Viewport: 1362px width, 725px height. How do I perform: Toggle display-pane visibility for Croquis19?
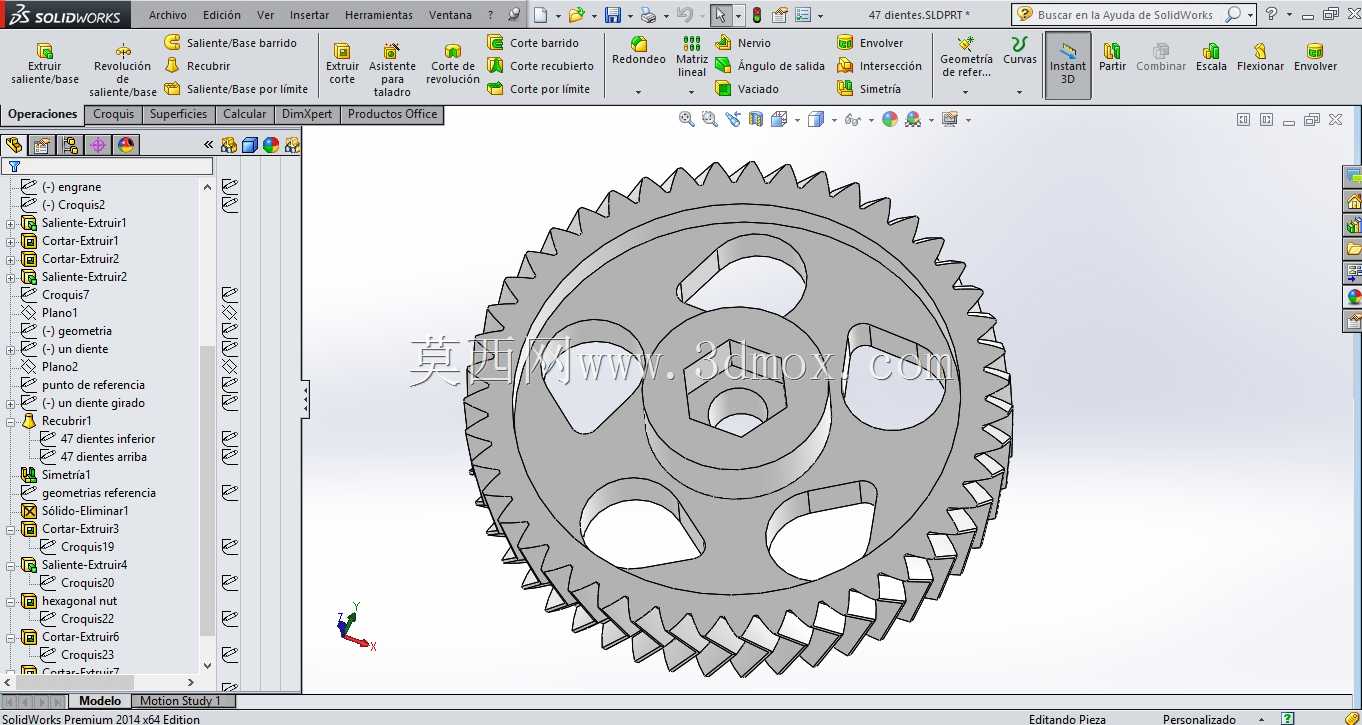click(x=230, y=547)
